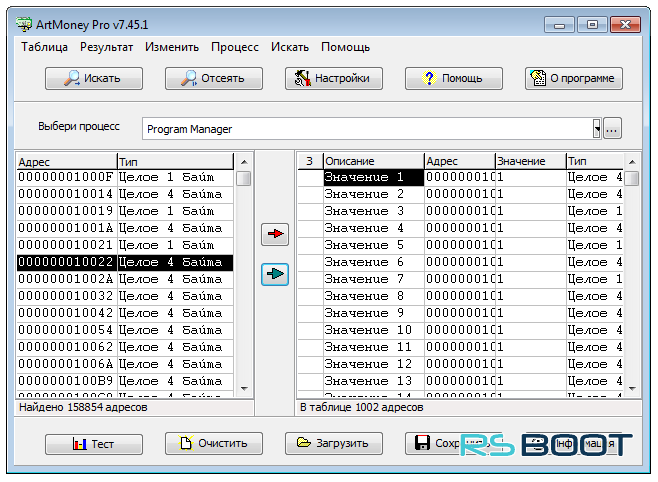Click the Помощь help button with question mark
Screen dimensions: 658x482
[454, 78]
